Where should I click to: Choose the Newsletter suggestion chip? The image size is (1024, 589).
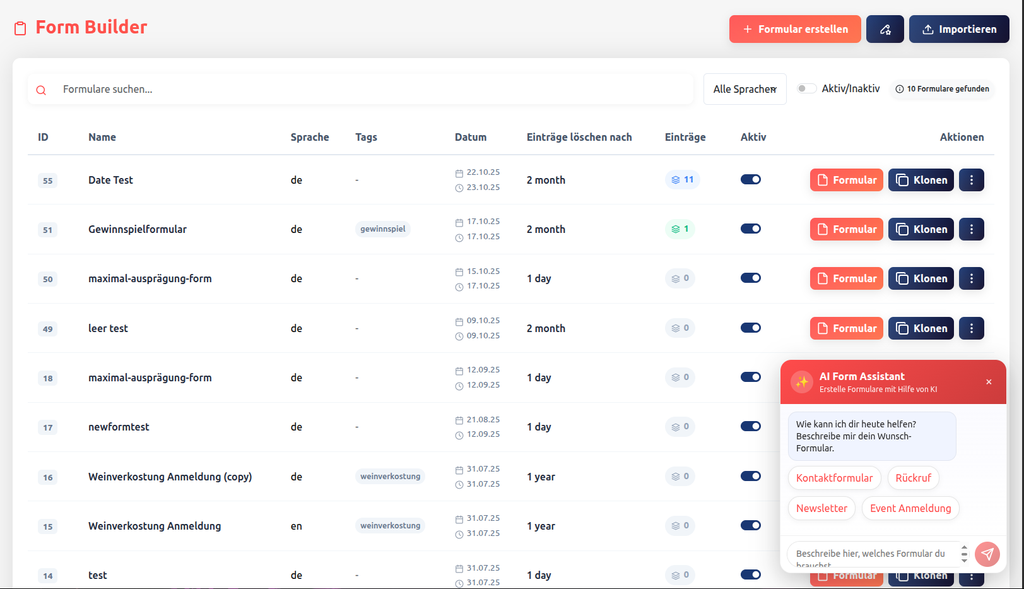[822, 508]
